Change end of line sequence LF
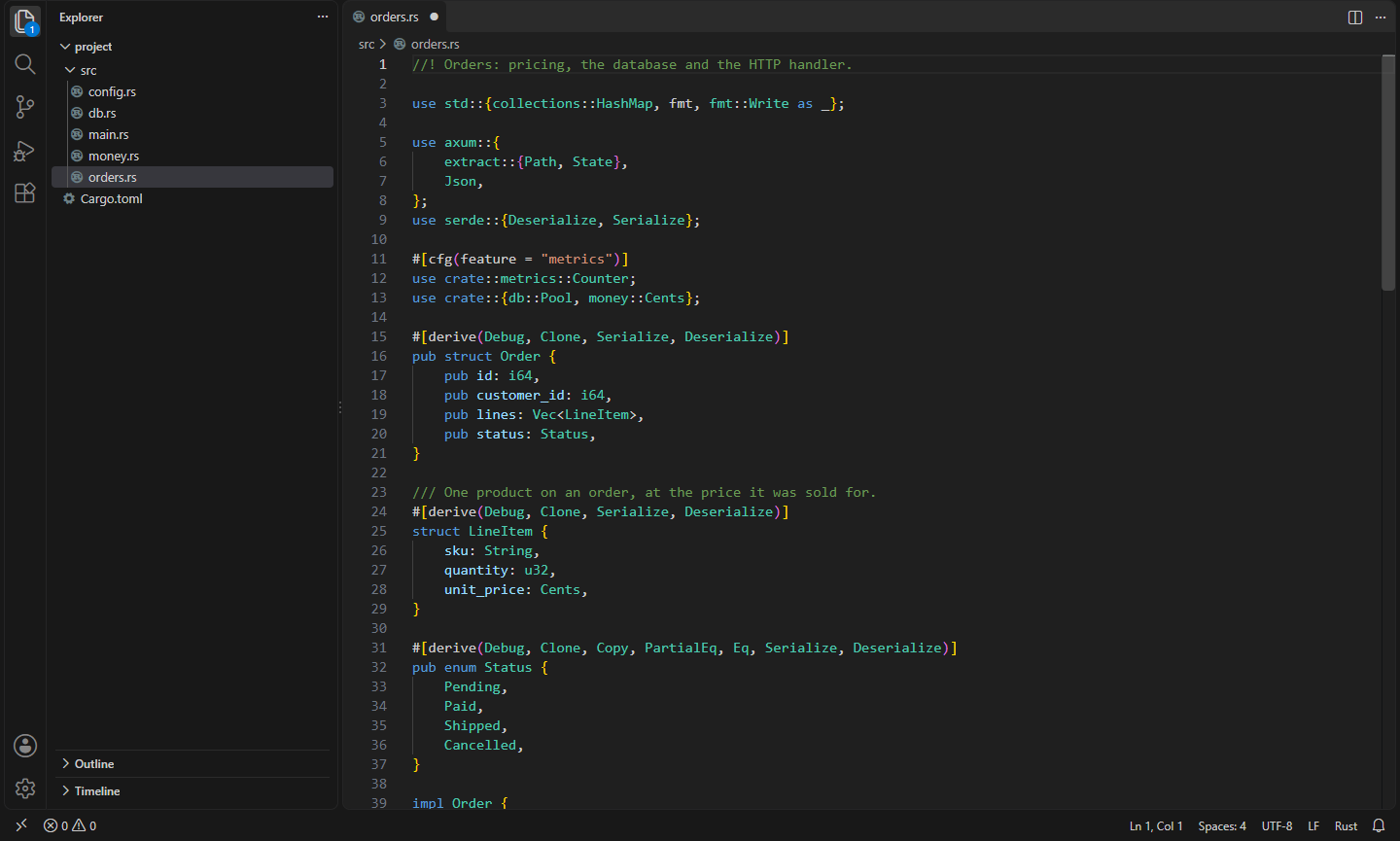The height and width of the screenshot is (841, 1400). click(1313, 825)
